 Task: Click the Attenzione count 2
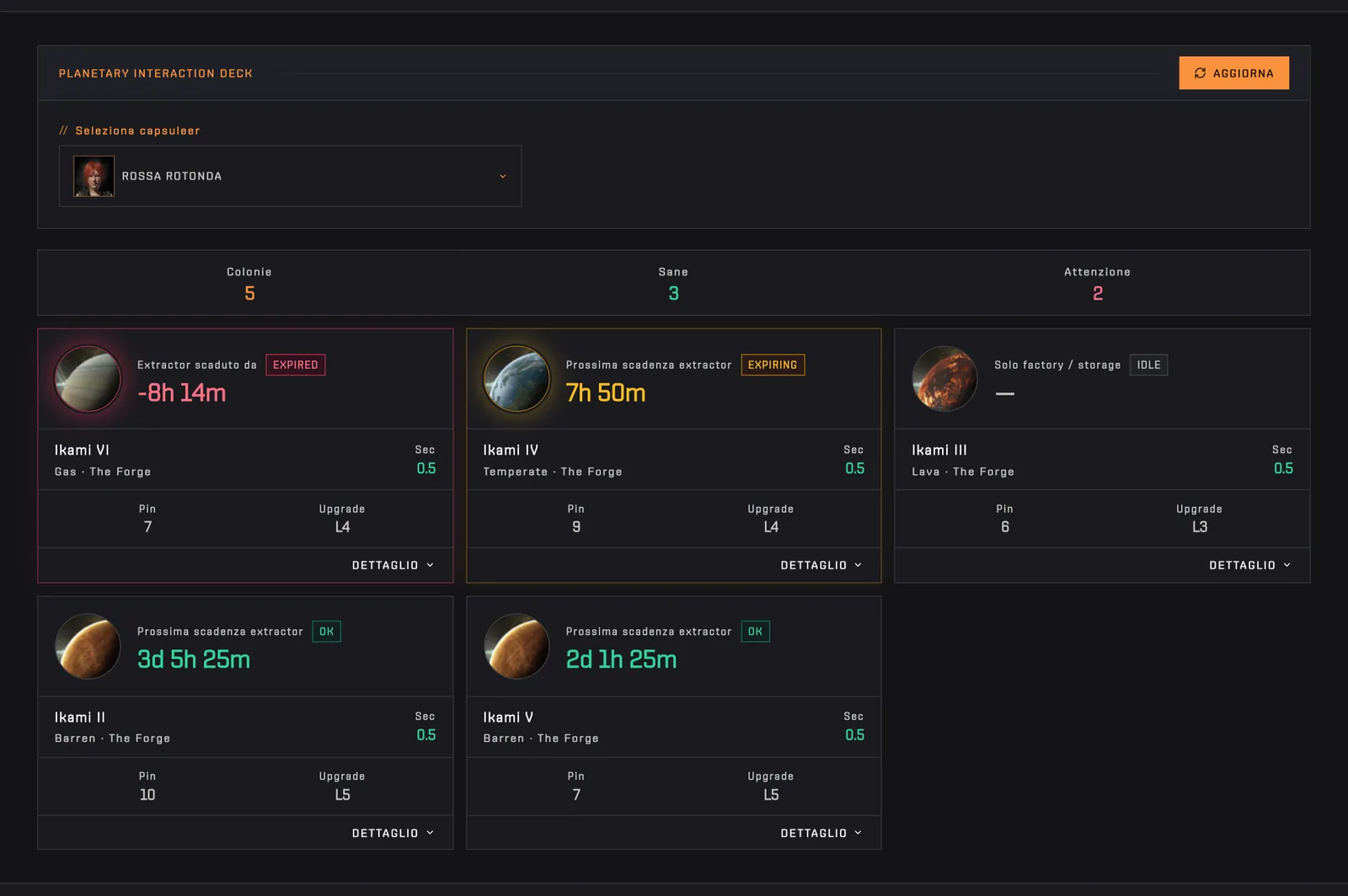click(x=1098, y=293)
